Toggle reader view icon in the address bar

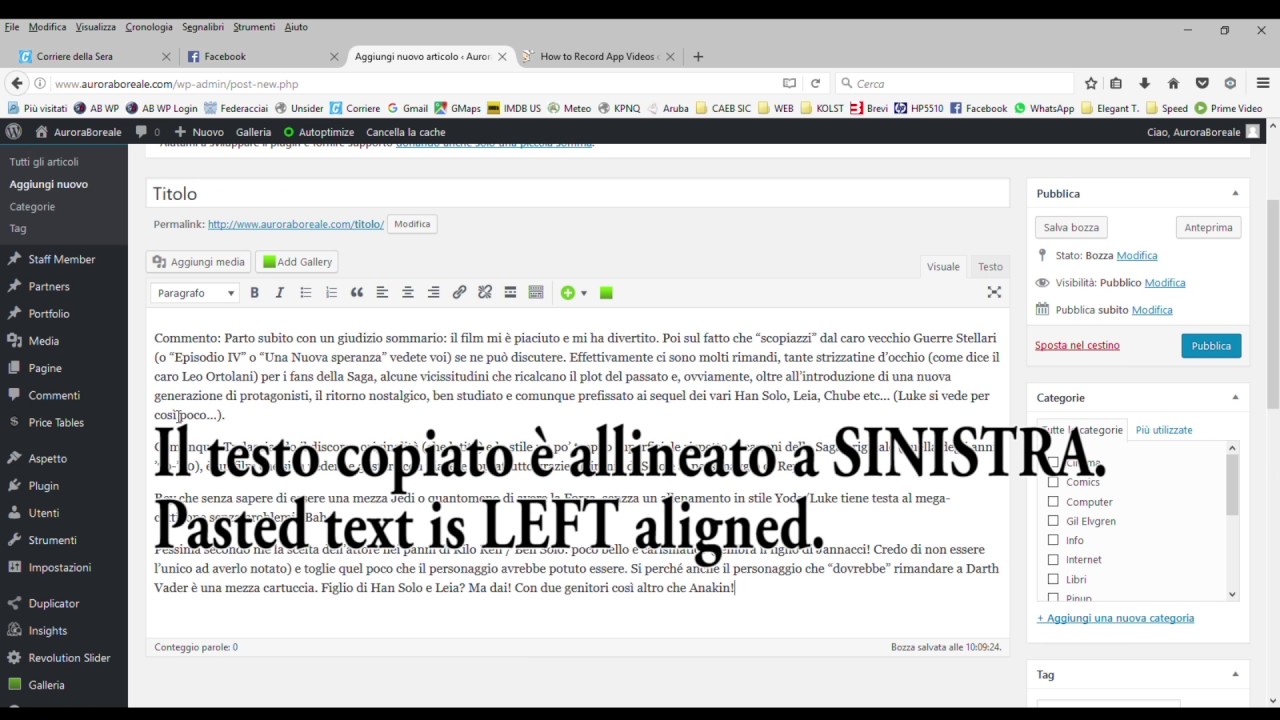789,84
